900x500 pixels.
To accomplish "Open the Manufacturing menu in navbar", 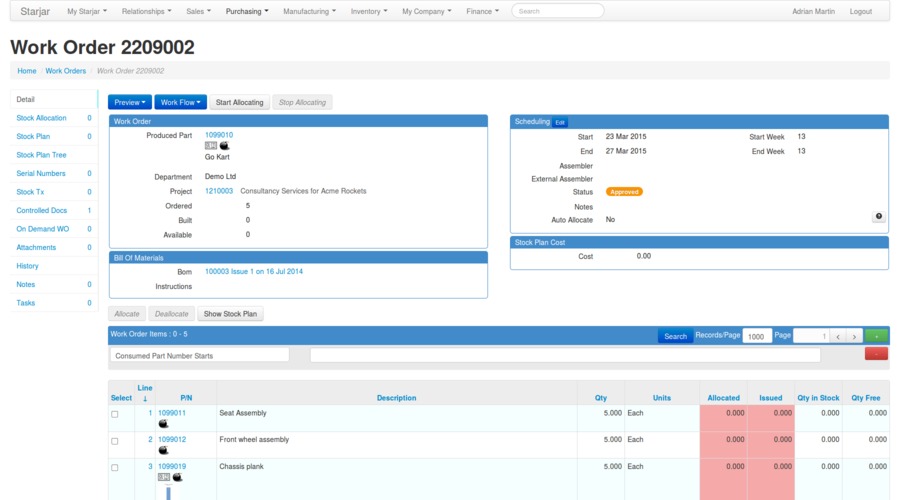I will tap(309, 11).
